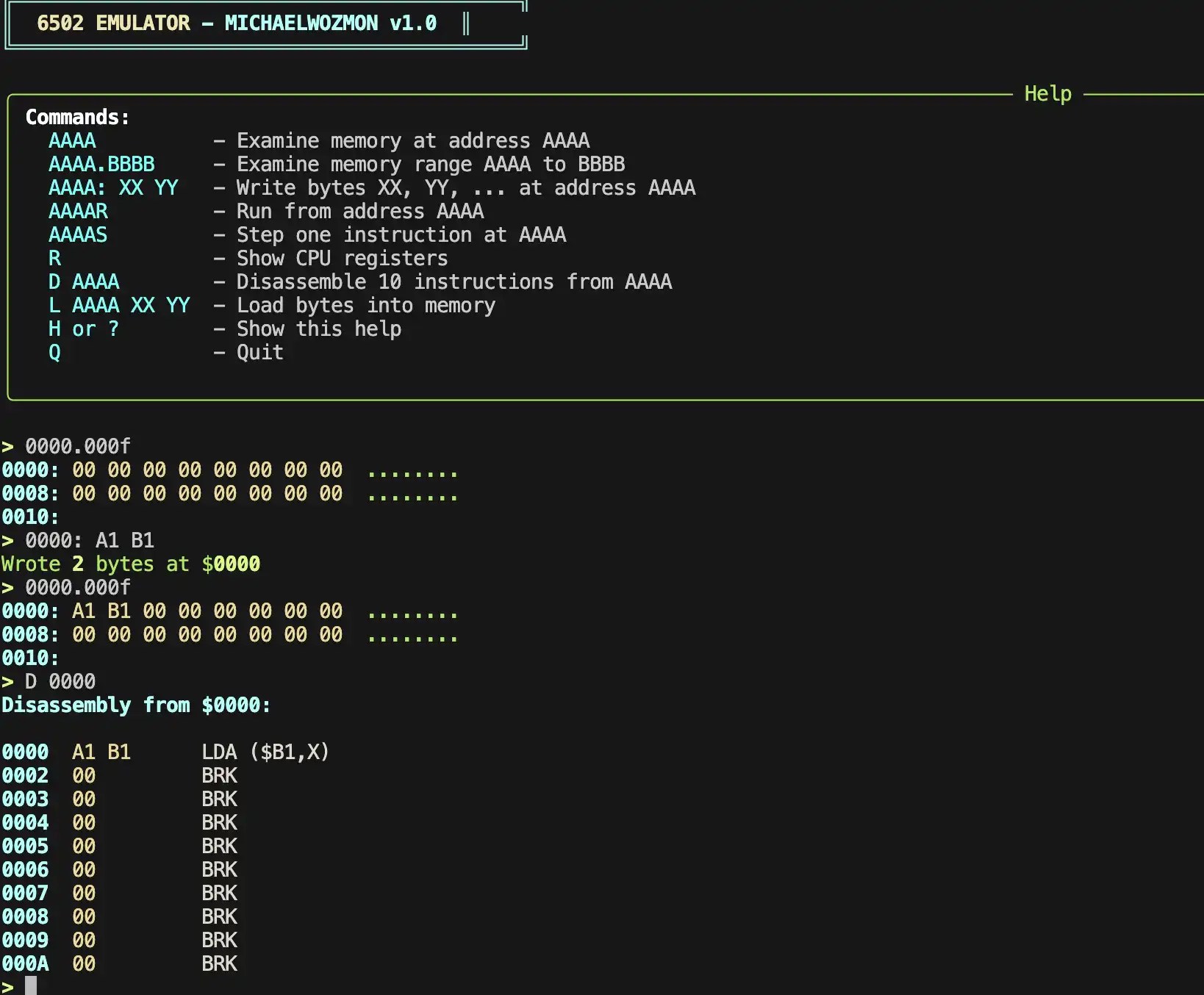Click the AAAAR run command entry
Viewport: 1204px width, 995px height.
(78, 212)
